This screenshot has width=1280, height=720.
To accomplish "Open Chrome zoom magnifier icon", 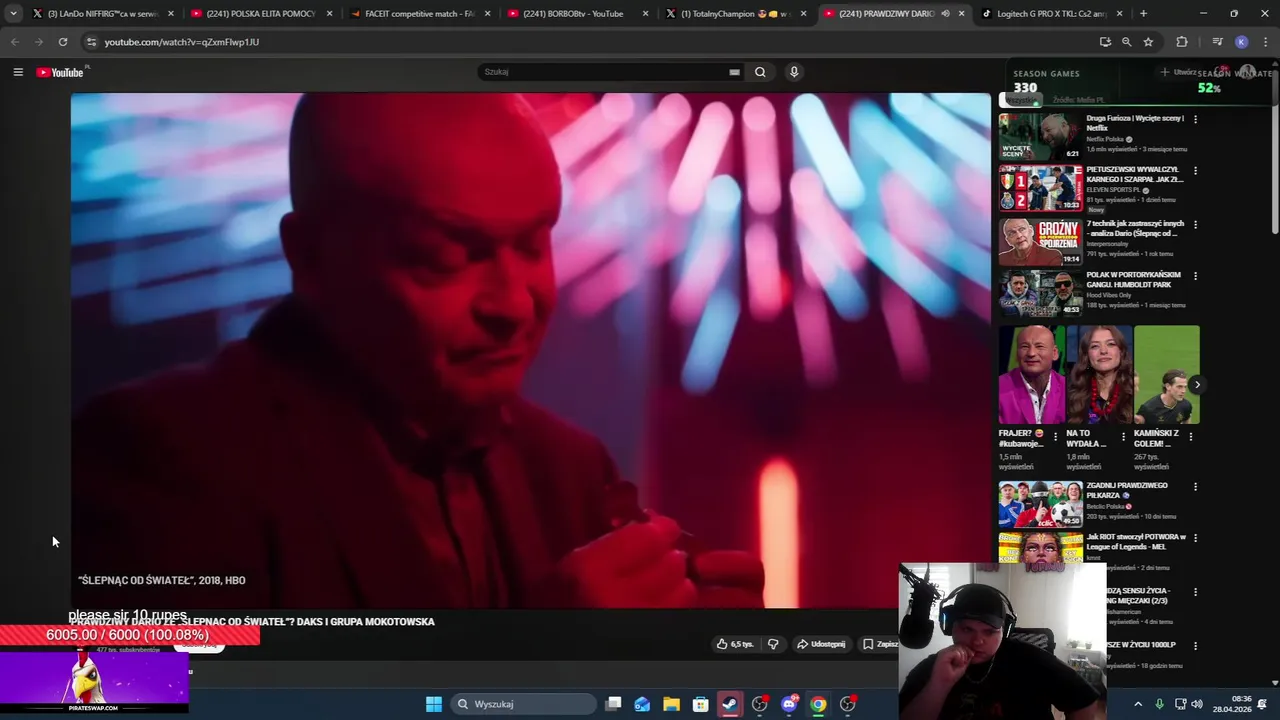I will click(x=1126, y=42).
